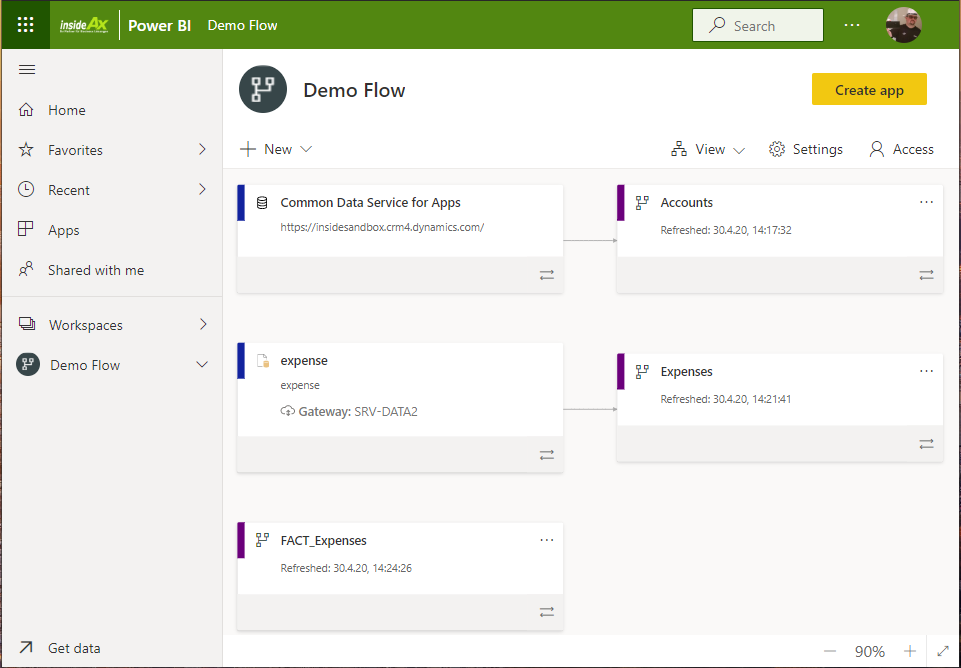Screen dimensions: 961x668
Task: Click the FACT_Expenses refreshed timestamp 14:24:26
Action: tap(346, 568)
